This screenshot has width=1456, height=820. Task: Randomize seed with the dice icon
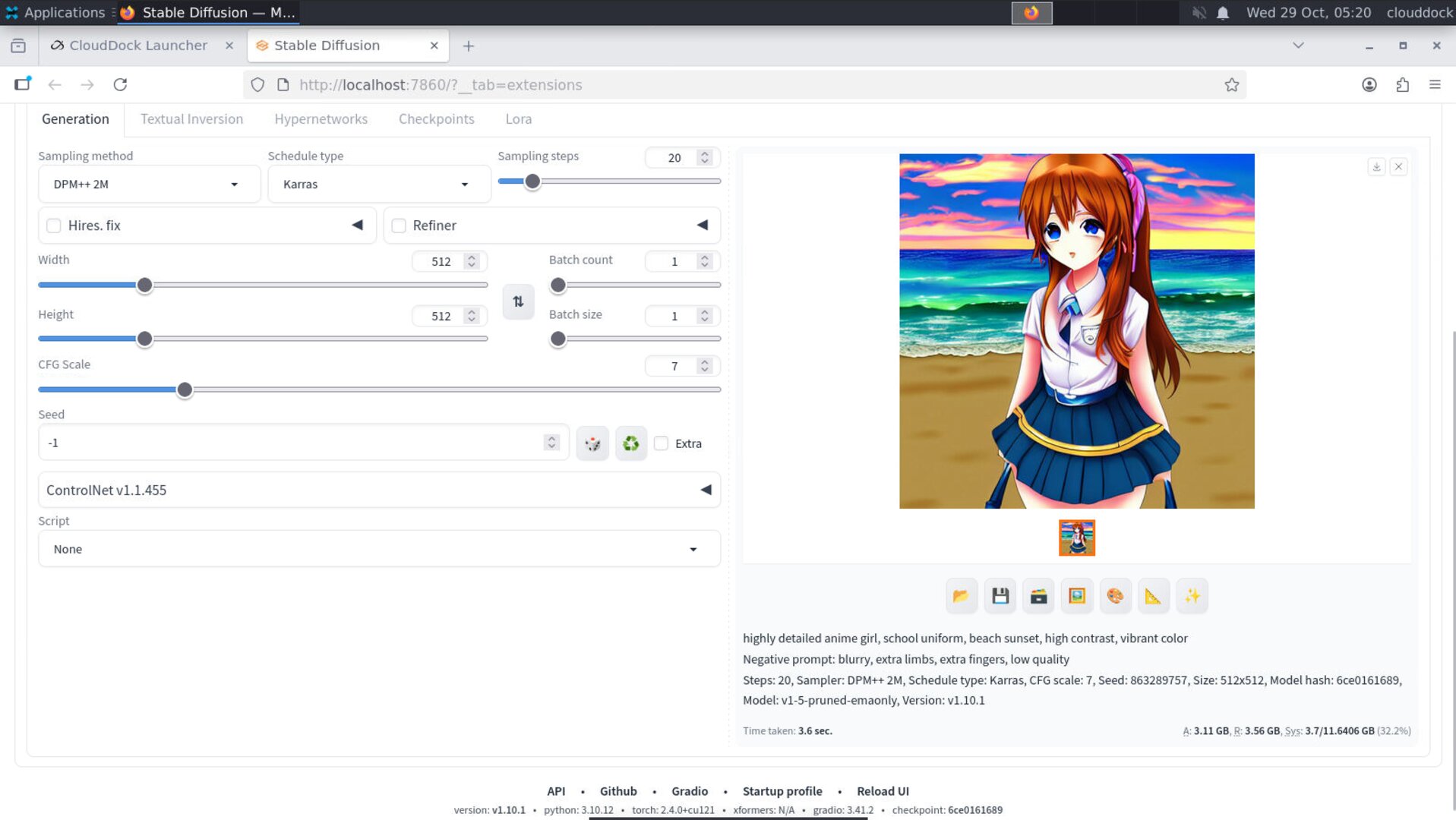point(592,443)
